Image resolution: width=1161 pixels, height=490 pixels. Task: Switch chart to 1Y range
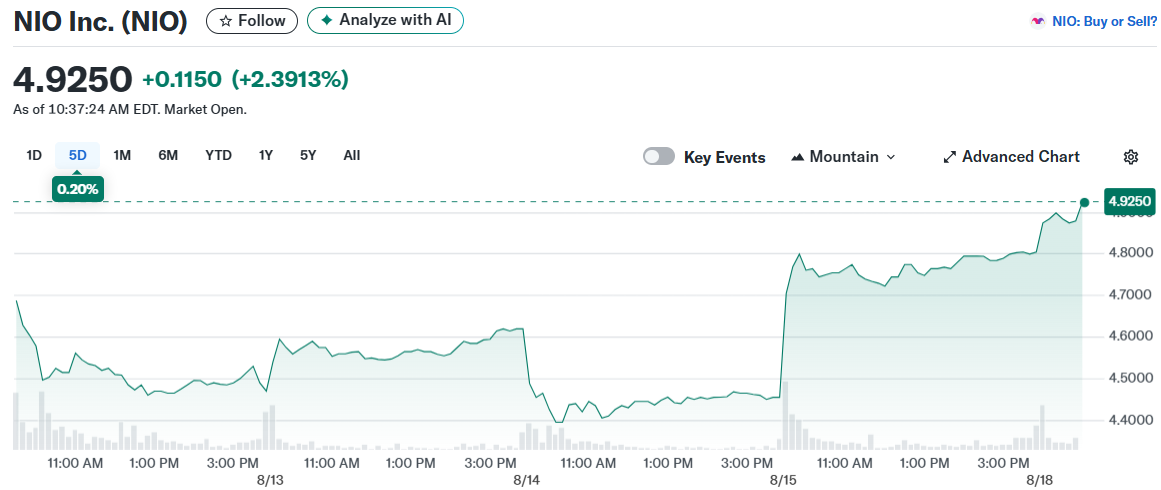pyautogui.click(x=266, y=155)
